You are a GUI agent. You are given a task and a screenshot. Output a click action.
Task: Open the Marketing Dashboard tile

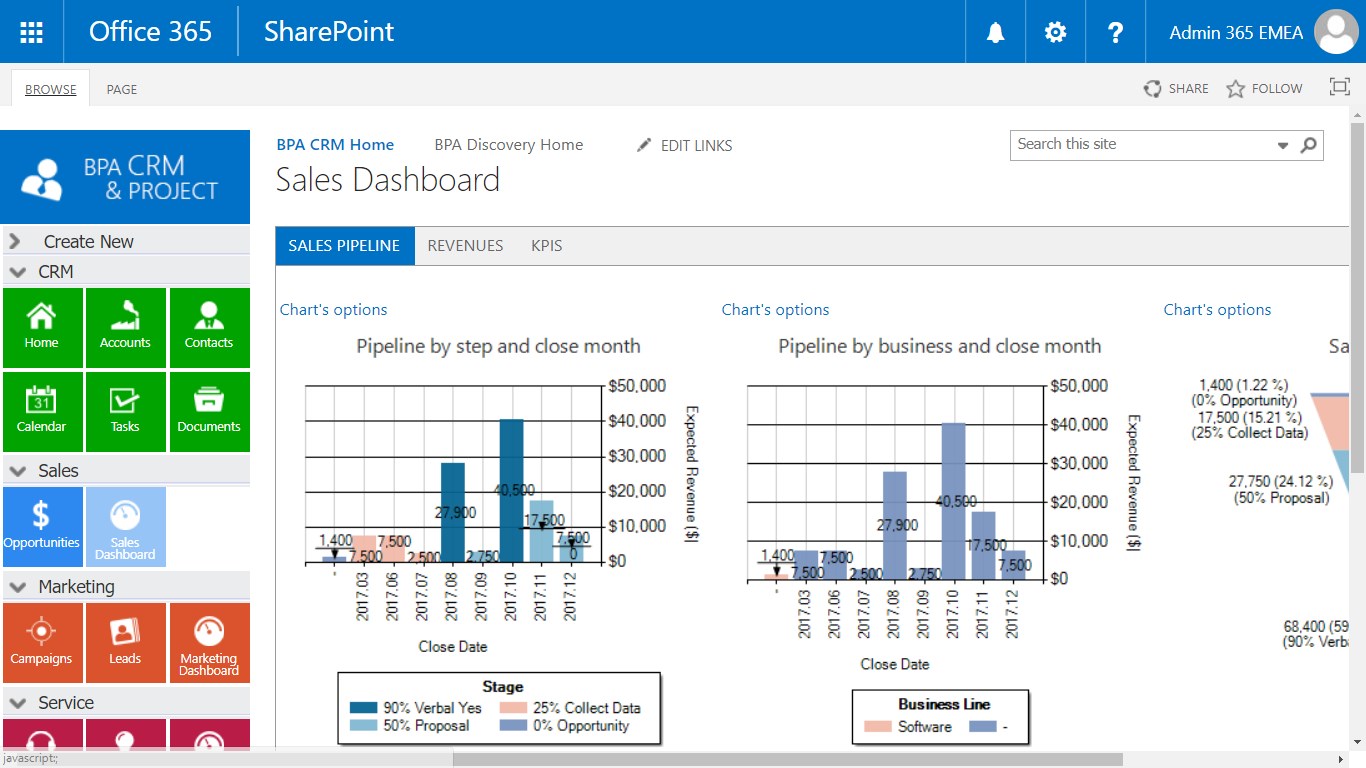(209, 643)
